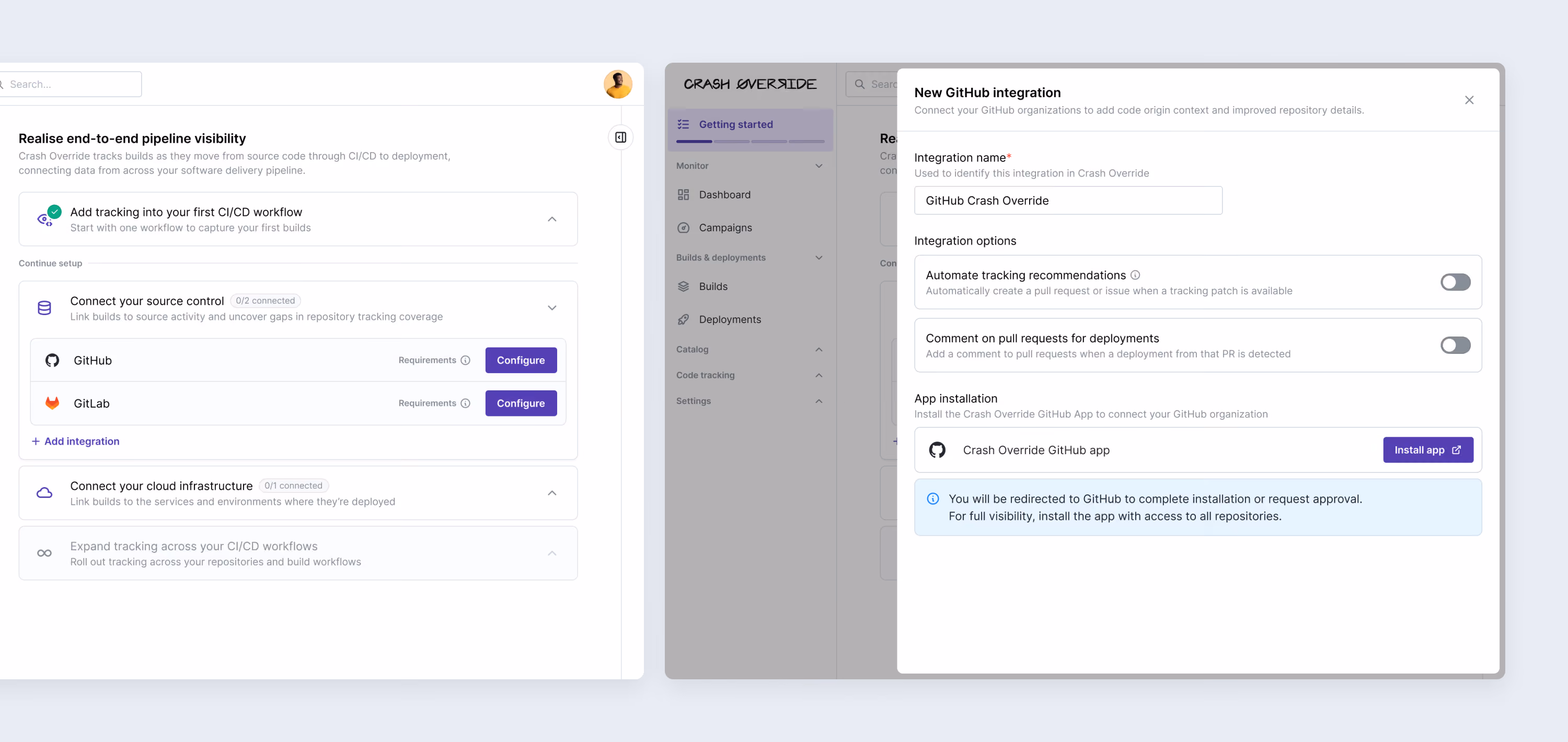Click the Builds layers icon
The image size is (1568, 742).
[x=683, y=287]
